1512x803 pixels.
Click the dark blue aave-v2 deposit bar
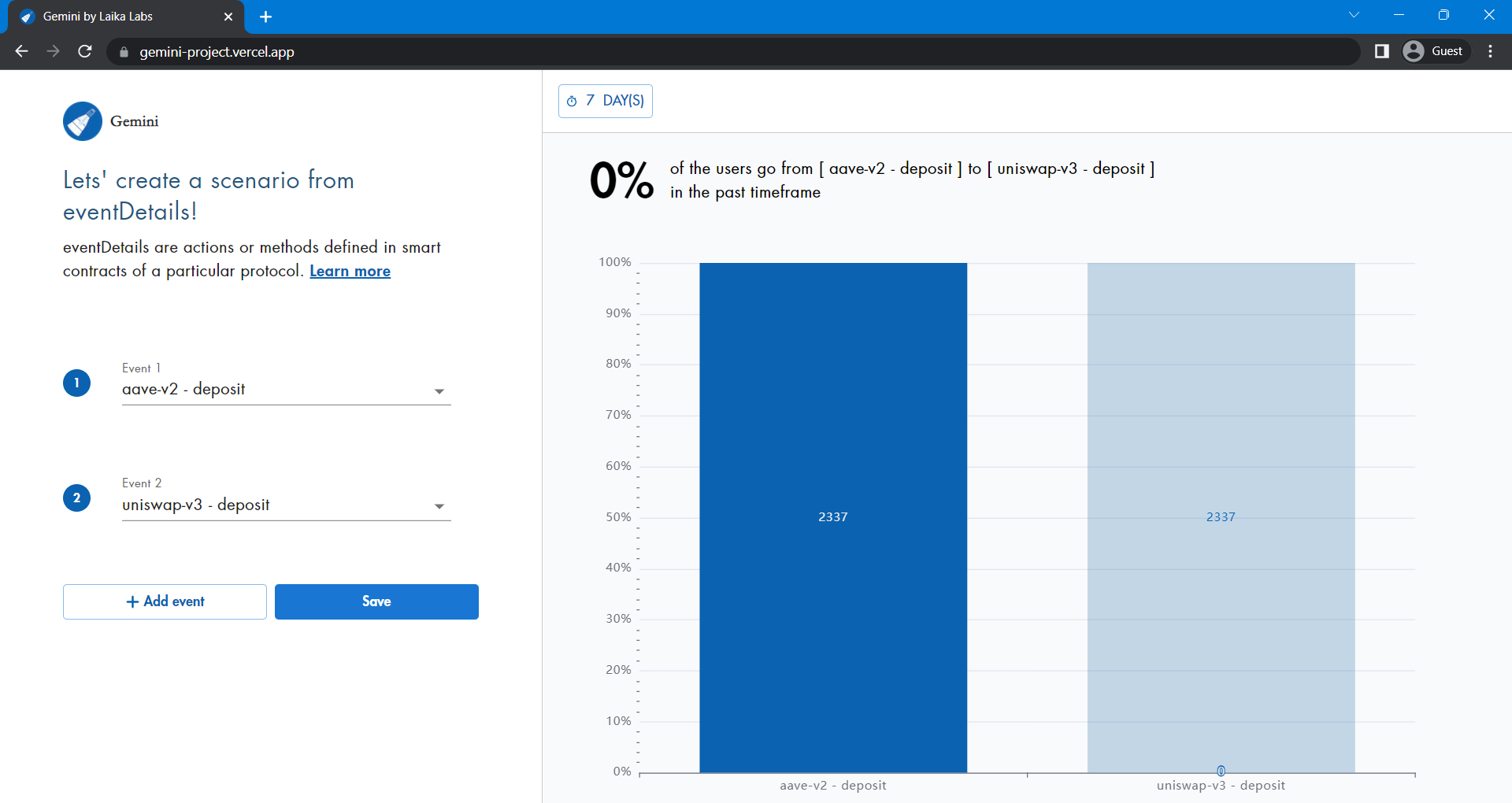[833, 518]
